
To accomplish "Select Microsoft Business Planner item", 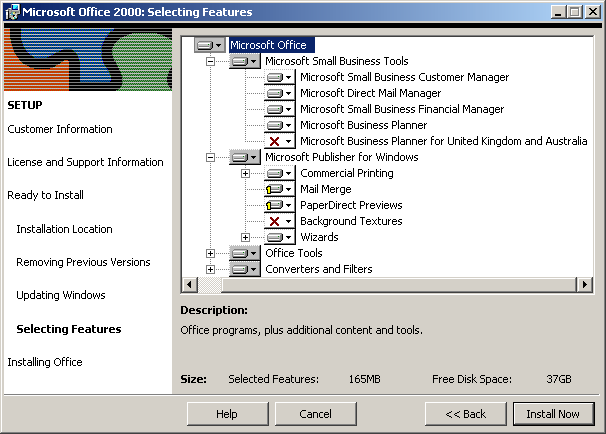I will [x=364, y=125].
